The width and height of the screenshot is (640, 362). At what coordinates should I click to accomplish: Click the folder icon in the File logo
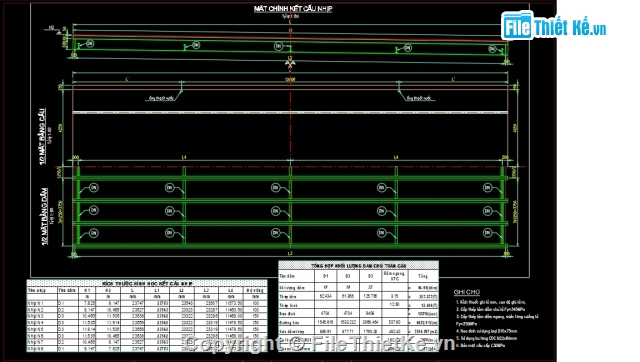pyautogui.click(x=517, y=26)
